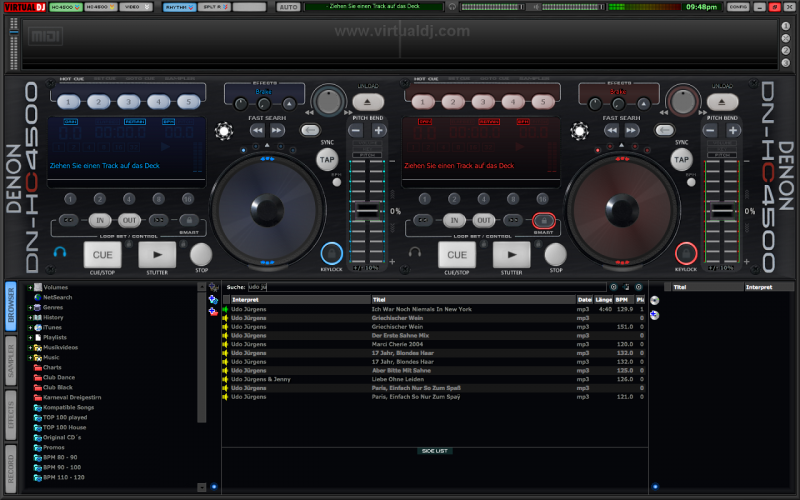This screenshot has width=800, height=500.
Task: Click the back arrow button on left deck
Action: pos(310,130)
